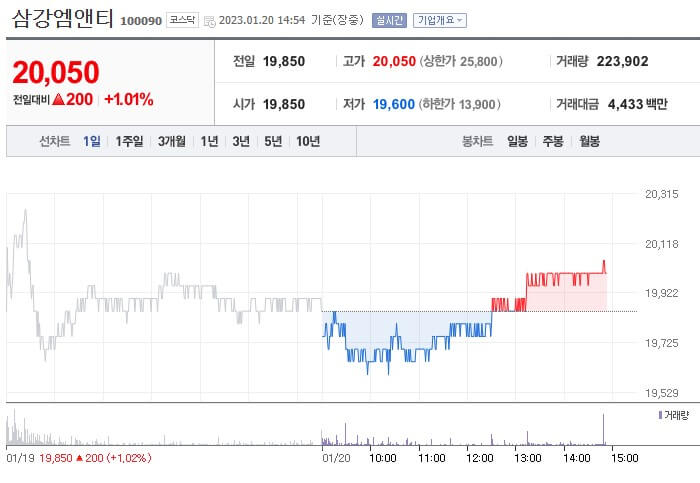Screen dimensions: 700x483
Task: Click the 01/20 date label on axis
Action: (x=336, y=458)
